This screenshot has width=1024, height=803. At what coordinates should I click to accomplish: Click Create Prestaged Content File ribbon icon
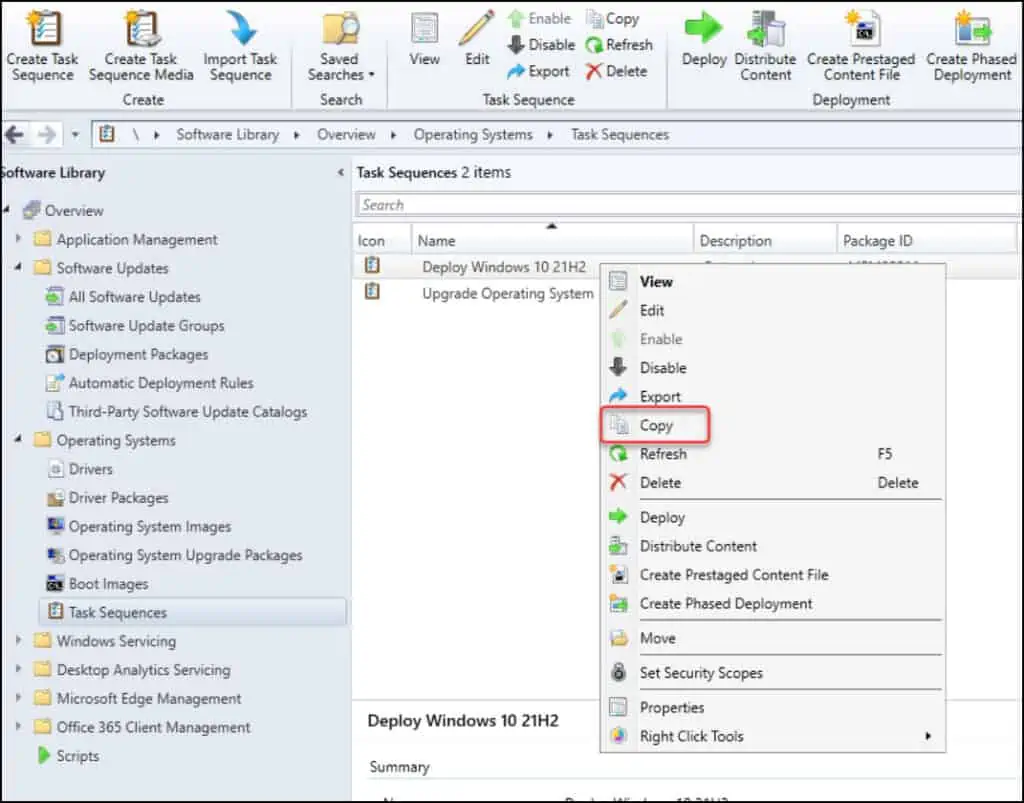(862, 29)
